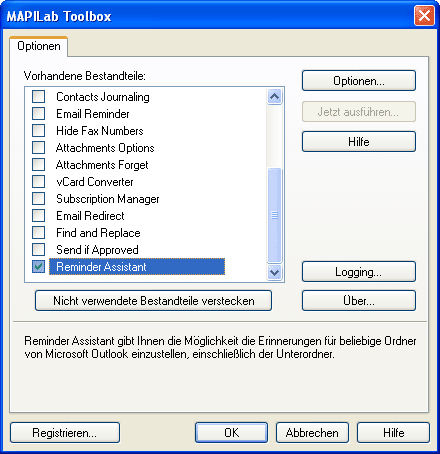This screenshot has width=440, height=454.
Task: Toggle the Hide Fax Numbers checkbox
Action: [38, 131]
